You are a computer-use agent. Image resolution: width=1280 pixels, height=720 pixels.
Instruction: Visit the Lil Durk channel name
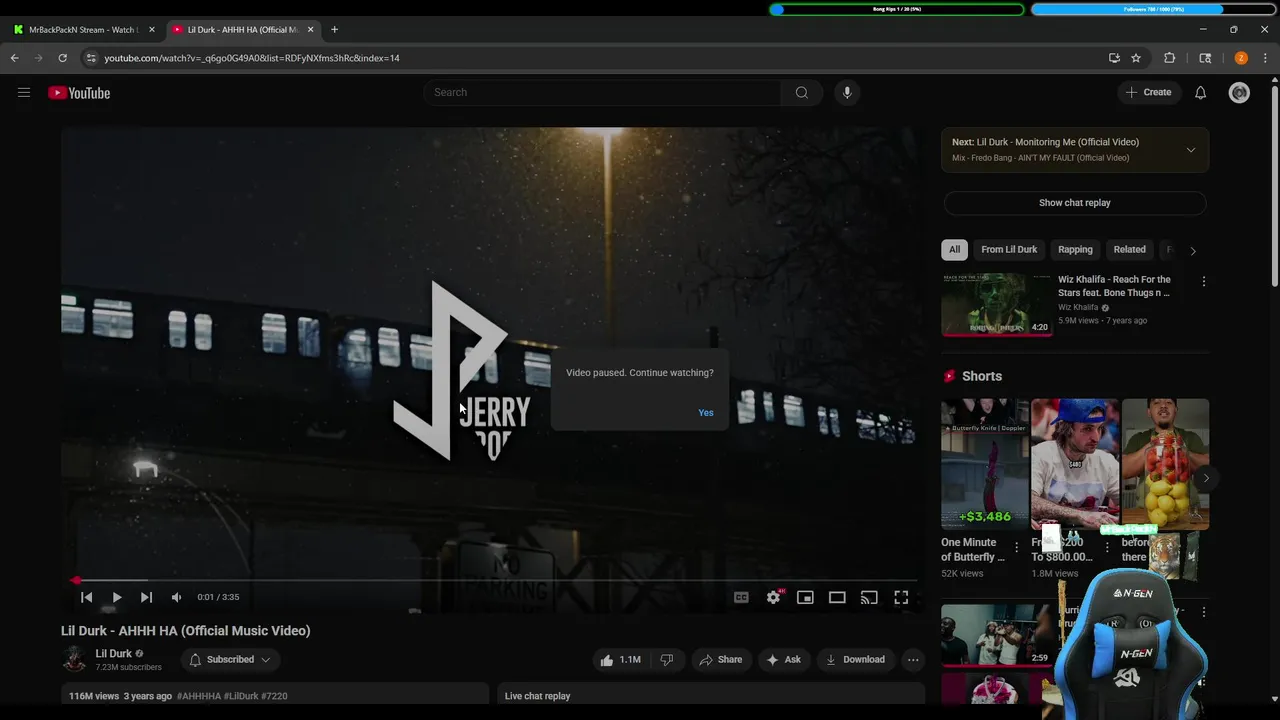point(113,653)
